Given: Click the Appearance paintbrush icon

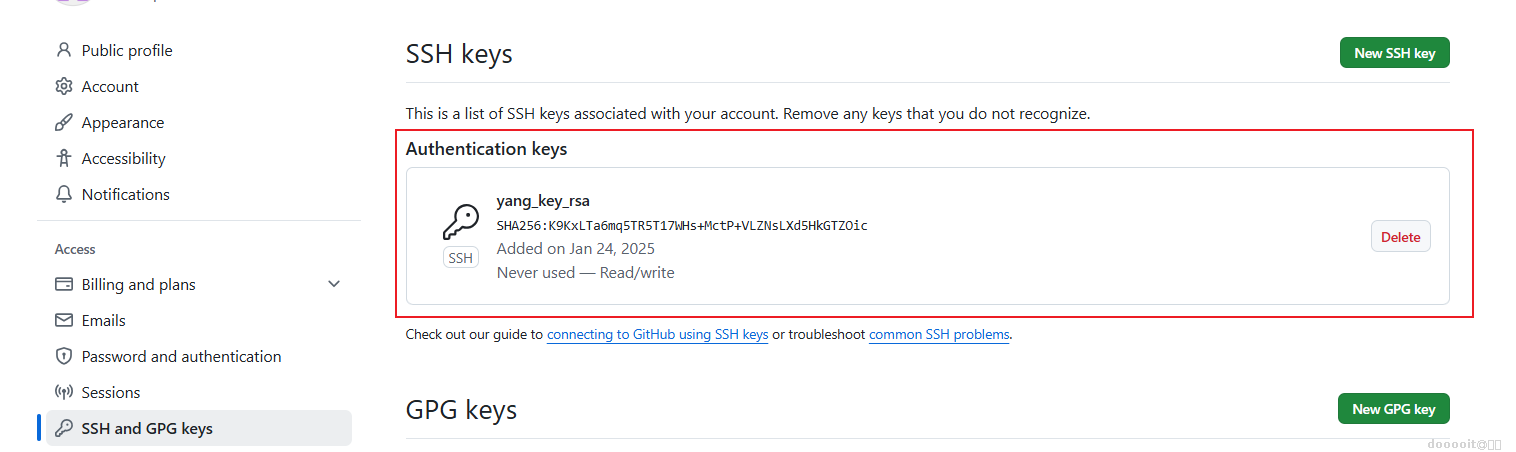Looking at the screenshot, I should [x=64, y=122].
